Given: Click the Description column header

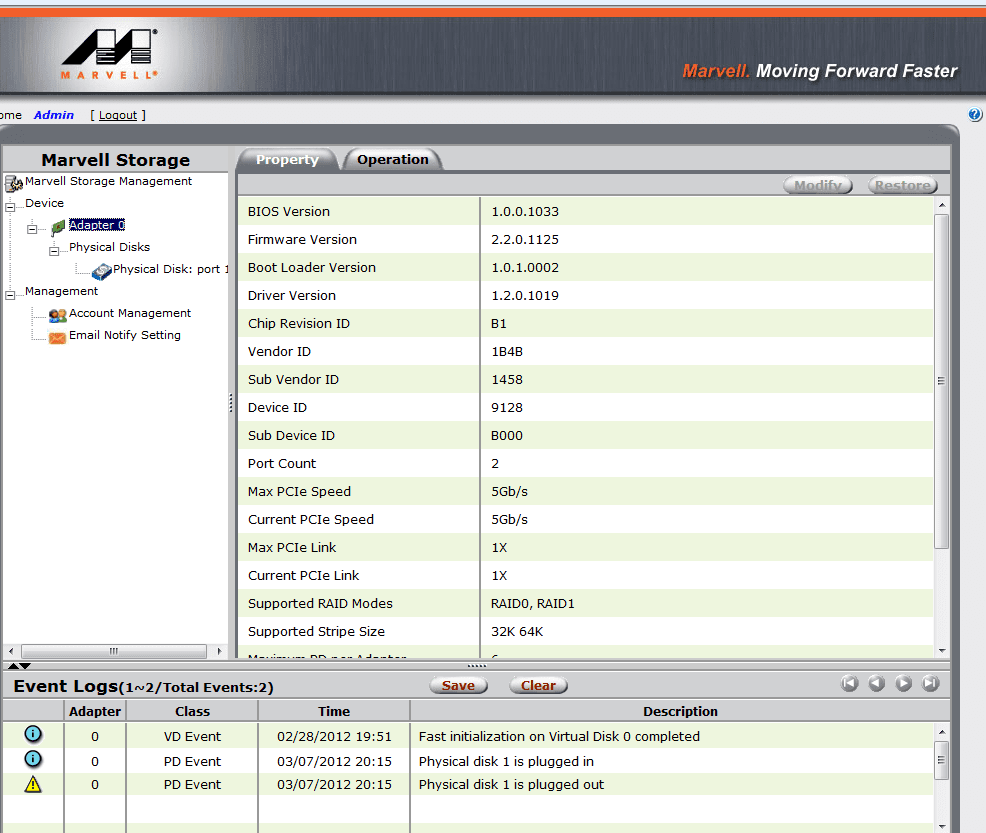Looking at the screenshot, I should tap(680, 711).
